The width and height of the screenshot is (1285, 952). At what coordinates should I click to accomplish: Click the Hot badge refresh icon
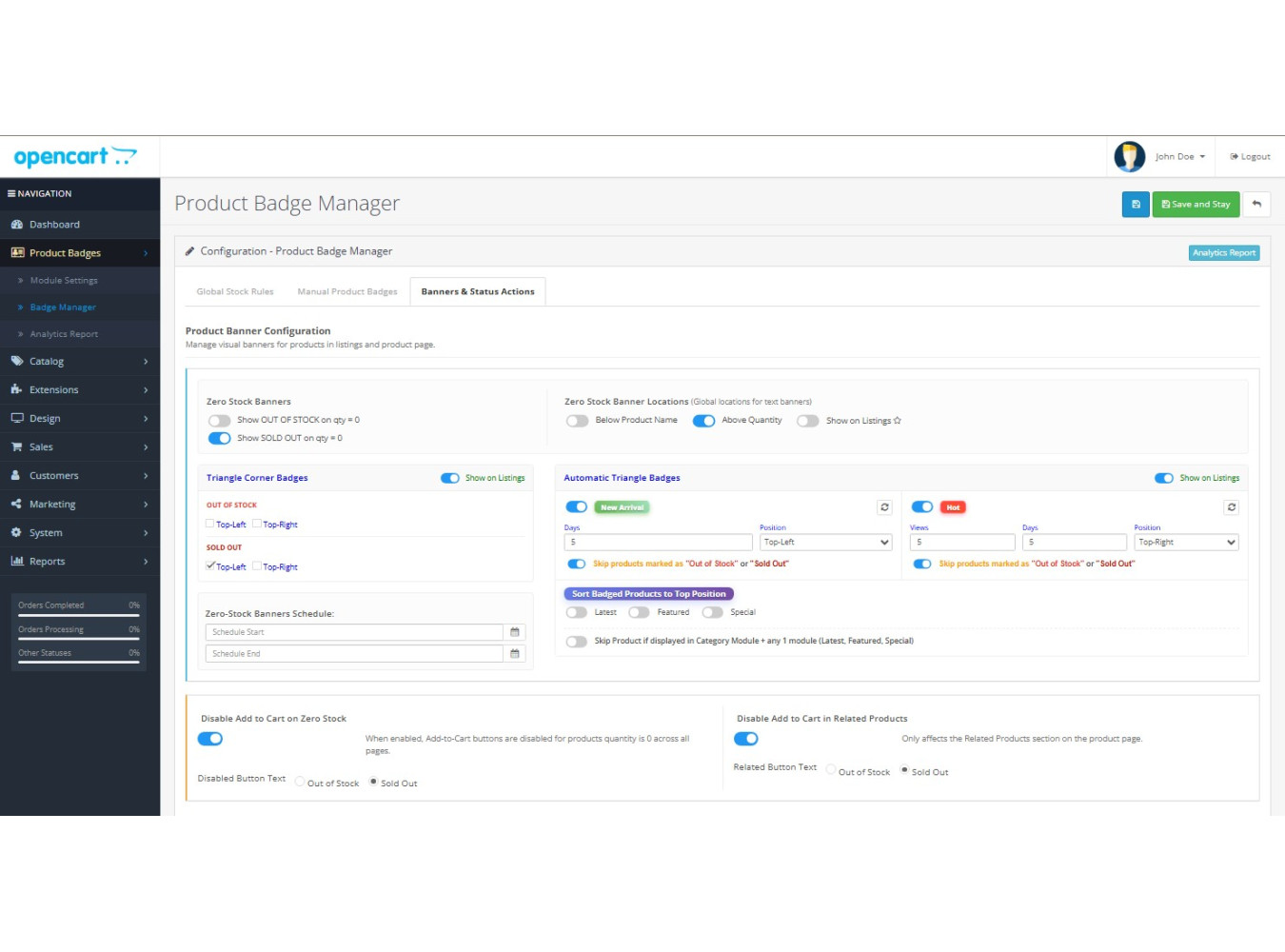pos(1232,507)
